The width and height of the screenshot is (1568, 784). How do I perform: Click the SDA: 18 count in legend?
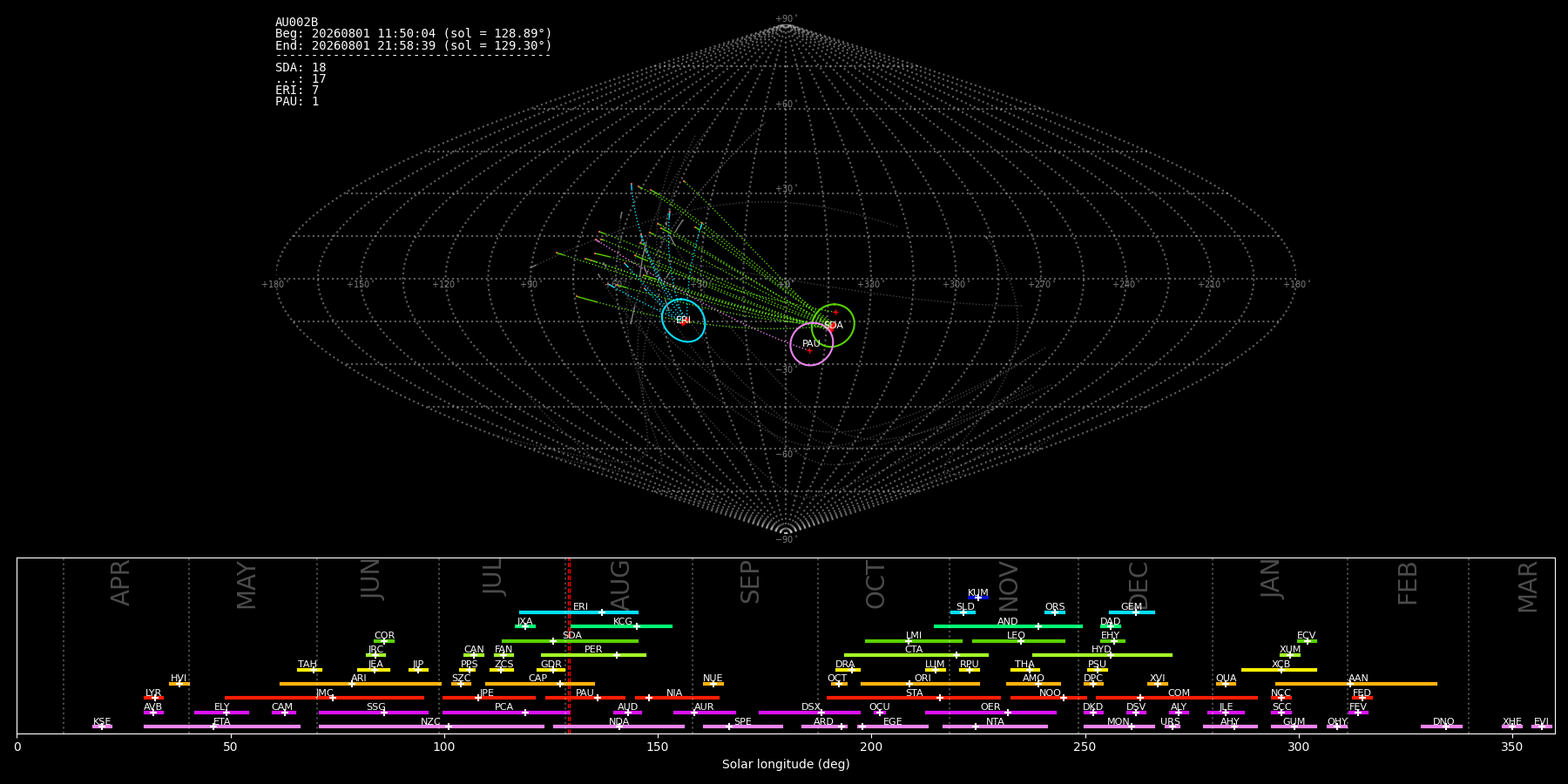pos(301,68)
